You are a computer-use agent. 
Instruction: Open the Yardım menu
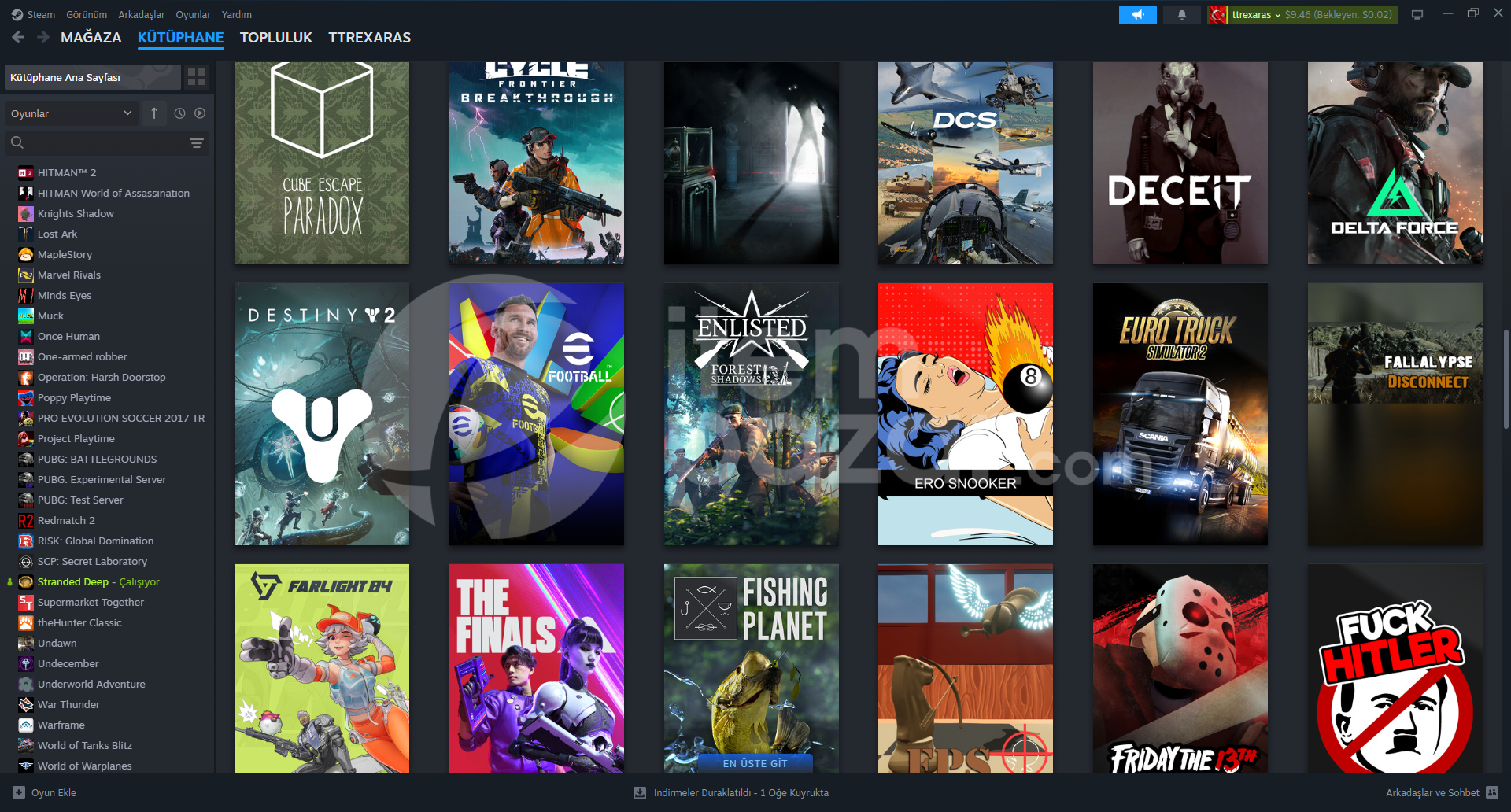pyautogui.click(x=237, y=14)
